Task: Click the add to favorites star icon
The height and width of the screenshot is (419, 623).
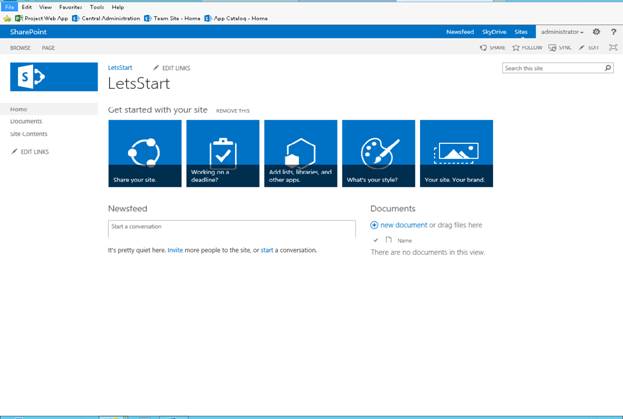Action: tap(7, 18)
